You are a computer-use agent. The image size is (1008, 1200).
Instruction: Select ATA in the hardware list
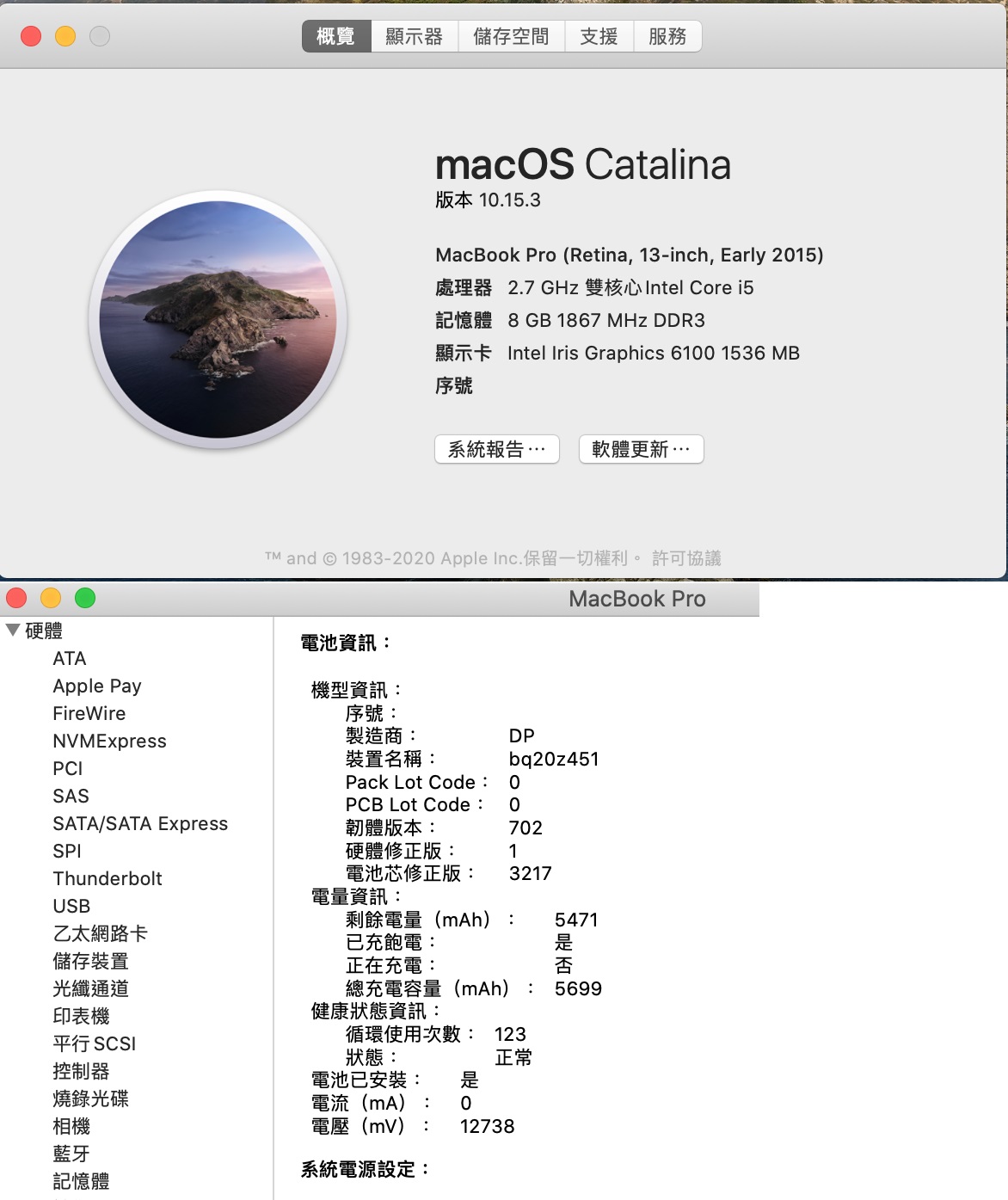click(70, 659)
